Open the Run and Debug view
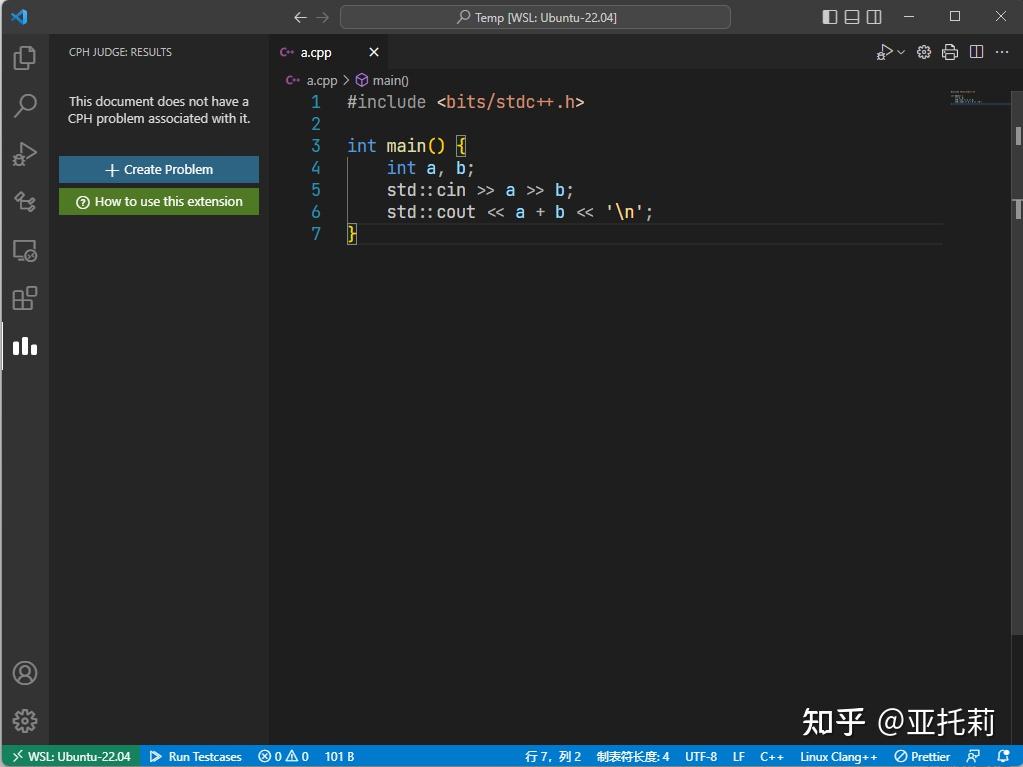This screenshot has height=767, width=1023. click(24, 153)
